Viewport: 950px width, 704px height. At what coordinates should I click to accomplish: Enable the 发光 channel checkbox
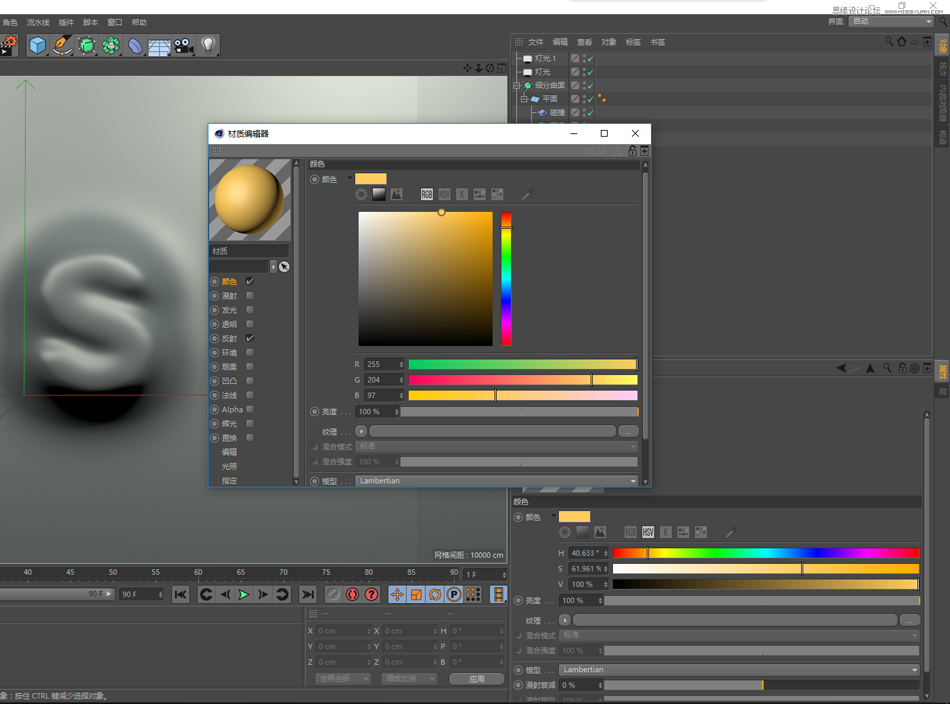coord(250,310)
